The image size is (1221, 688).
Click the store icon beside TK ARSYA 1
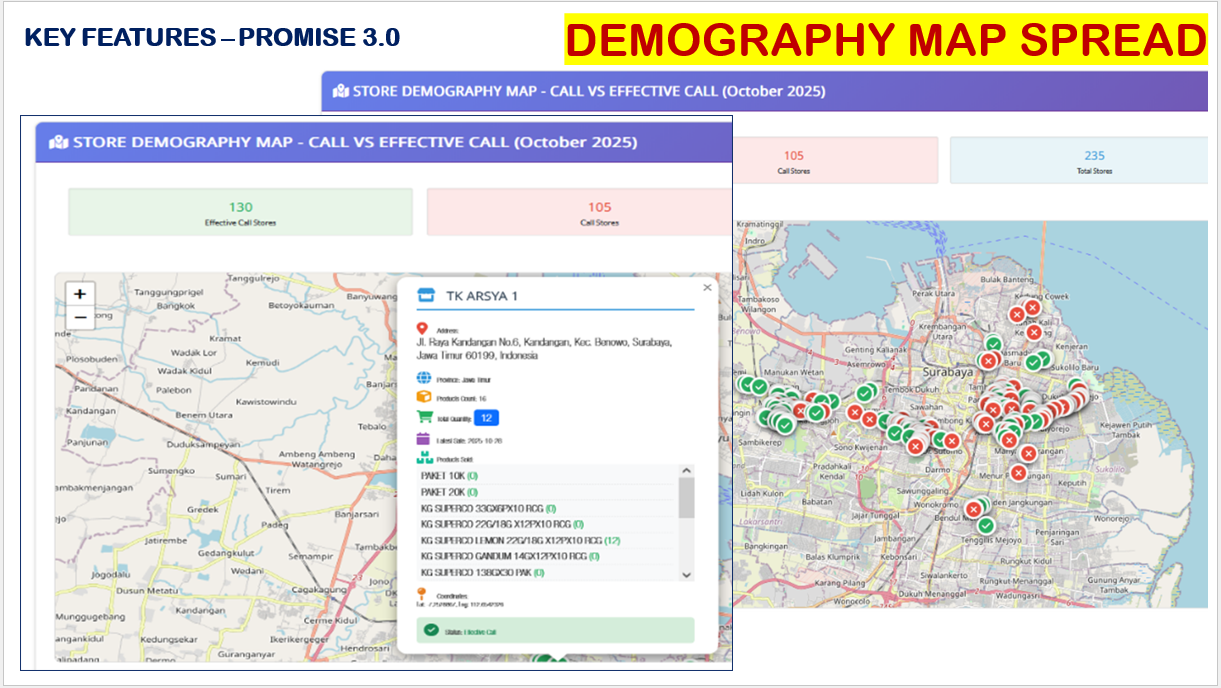[427, 296]
